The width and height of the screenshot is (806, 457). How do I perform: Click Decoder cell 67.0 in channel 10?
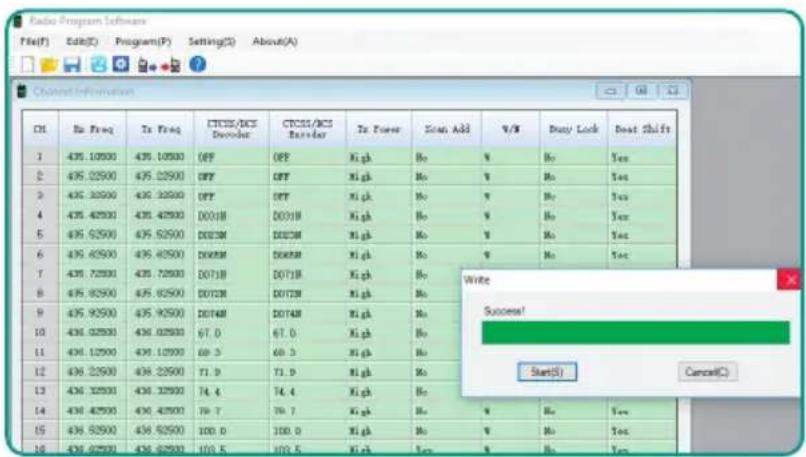click(x=231, y=333)
